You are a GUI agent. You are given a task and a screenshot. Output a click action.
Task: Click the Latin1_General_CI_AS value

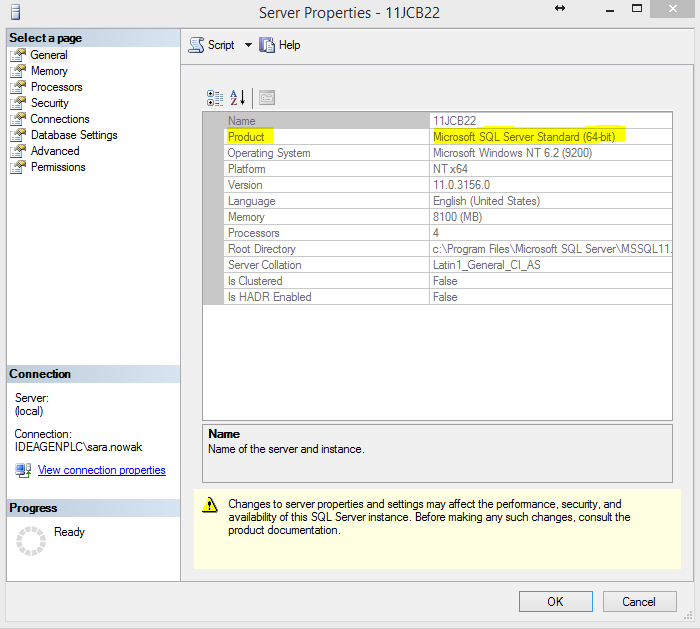487,265
